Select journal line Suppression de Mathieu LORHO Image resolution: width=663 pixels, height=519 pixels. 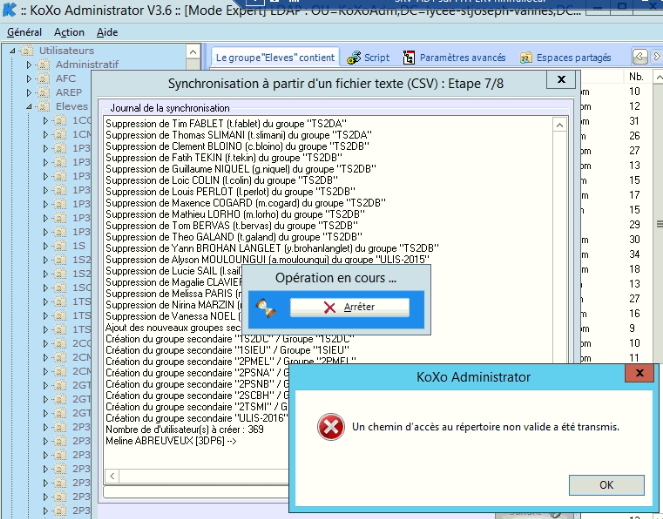click(235, 214)
